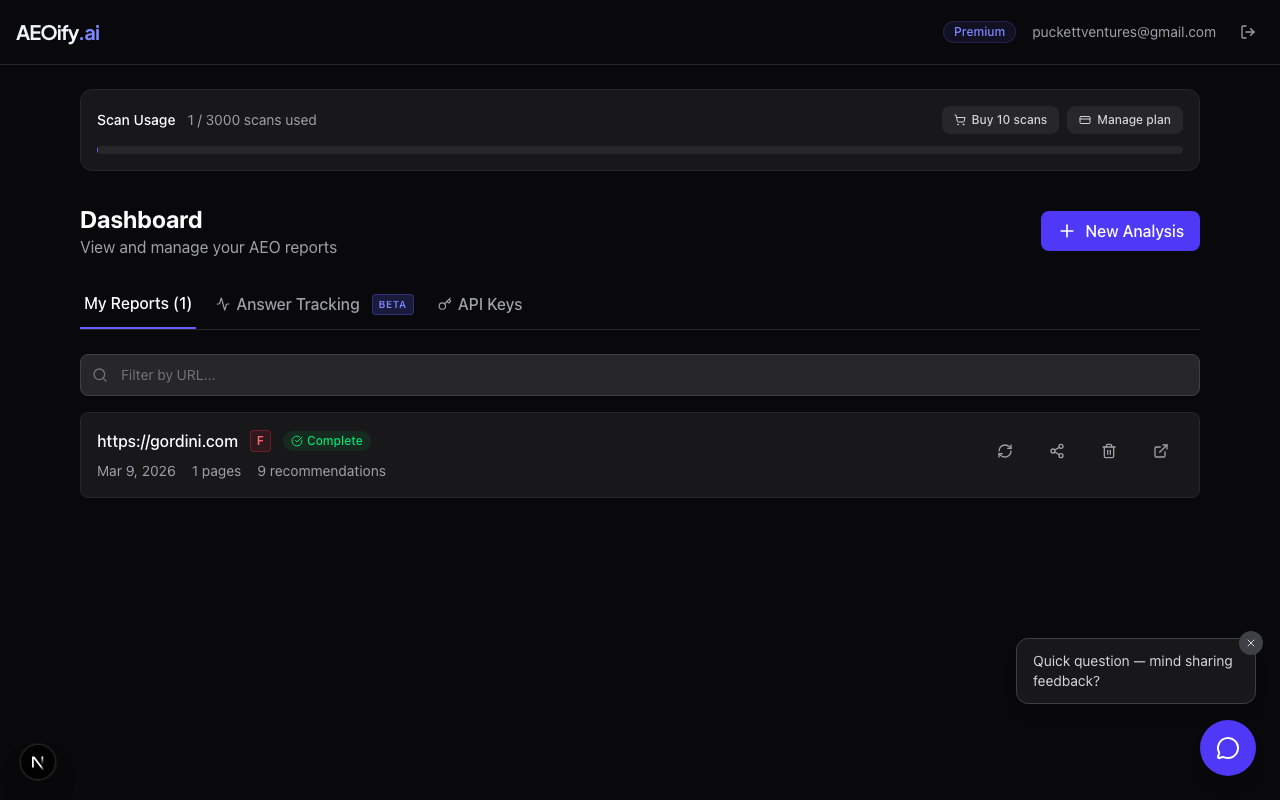Click the scan usage progress bar

click(x=640, y=150)
